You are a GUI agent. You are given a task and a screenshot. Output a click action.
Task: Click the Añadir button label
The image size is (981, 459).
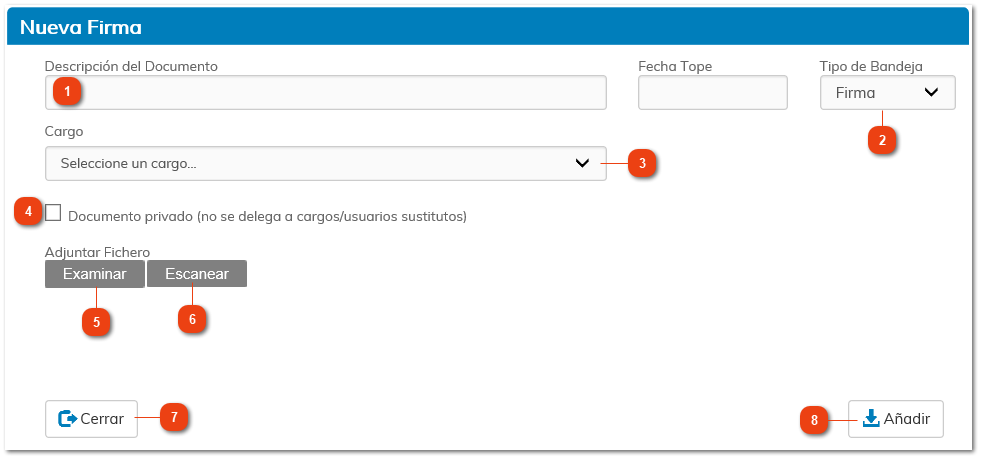(906, 419)
